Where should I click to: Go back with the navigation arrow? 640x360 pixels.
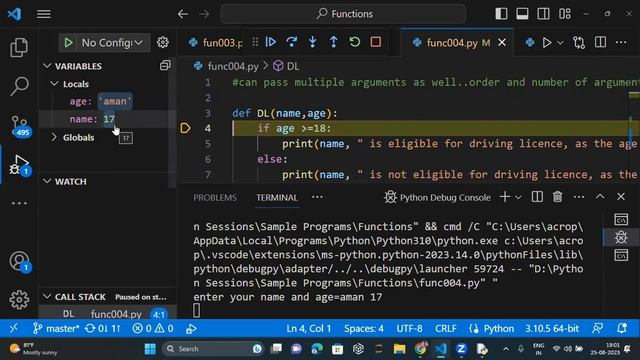click(x=183, y=14)
